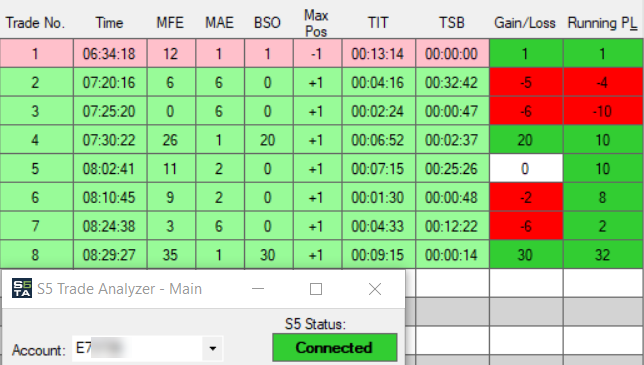Click the TSB column header

(x=452, y=23)
